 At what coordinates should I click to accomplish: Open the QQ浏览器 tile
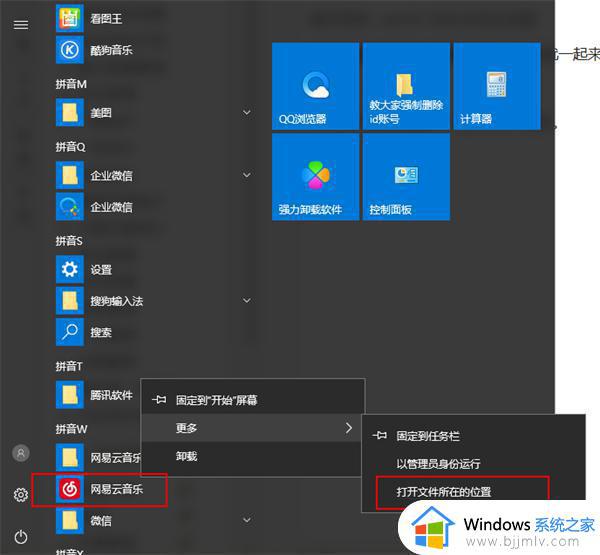pyautogui.click(x=316, y=86)
